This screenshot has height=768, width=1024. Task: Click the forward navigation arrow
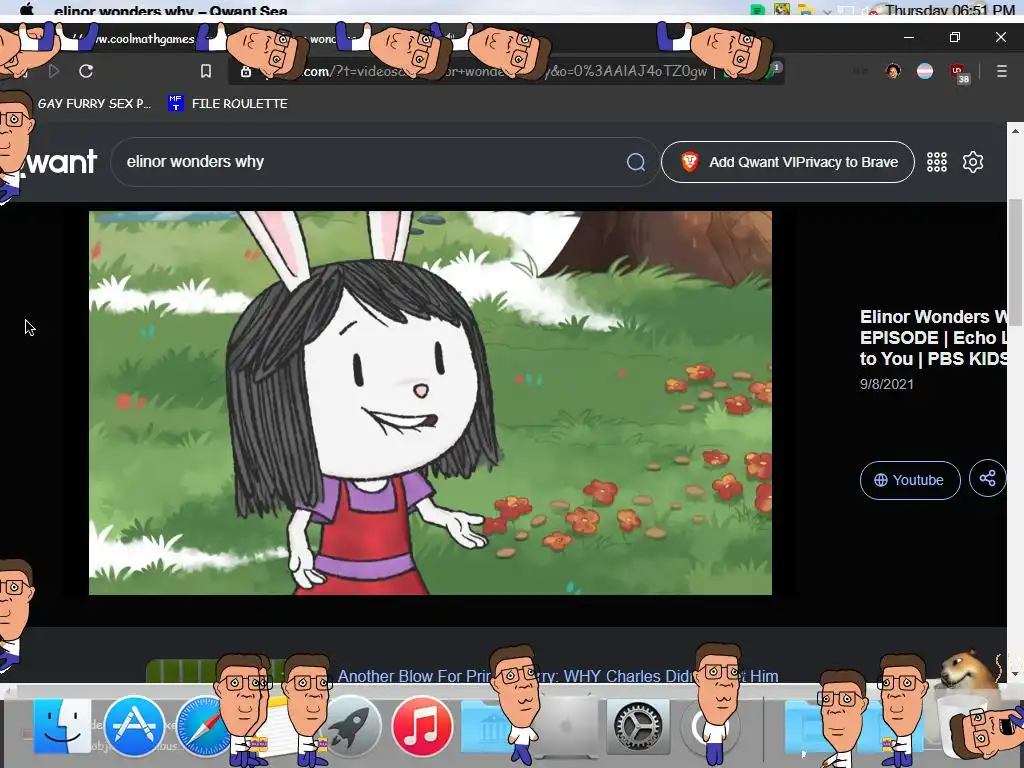coord(54,71)
